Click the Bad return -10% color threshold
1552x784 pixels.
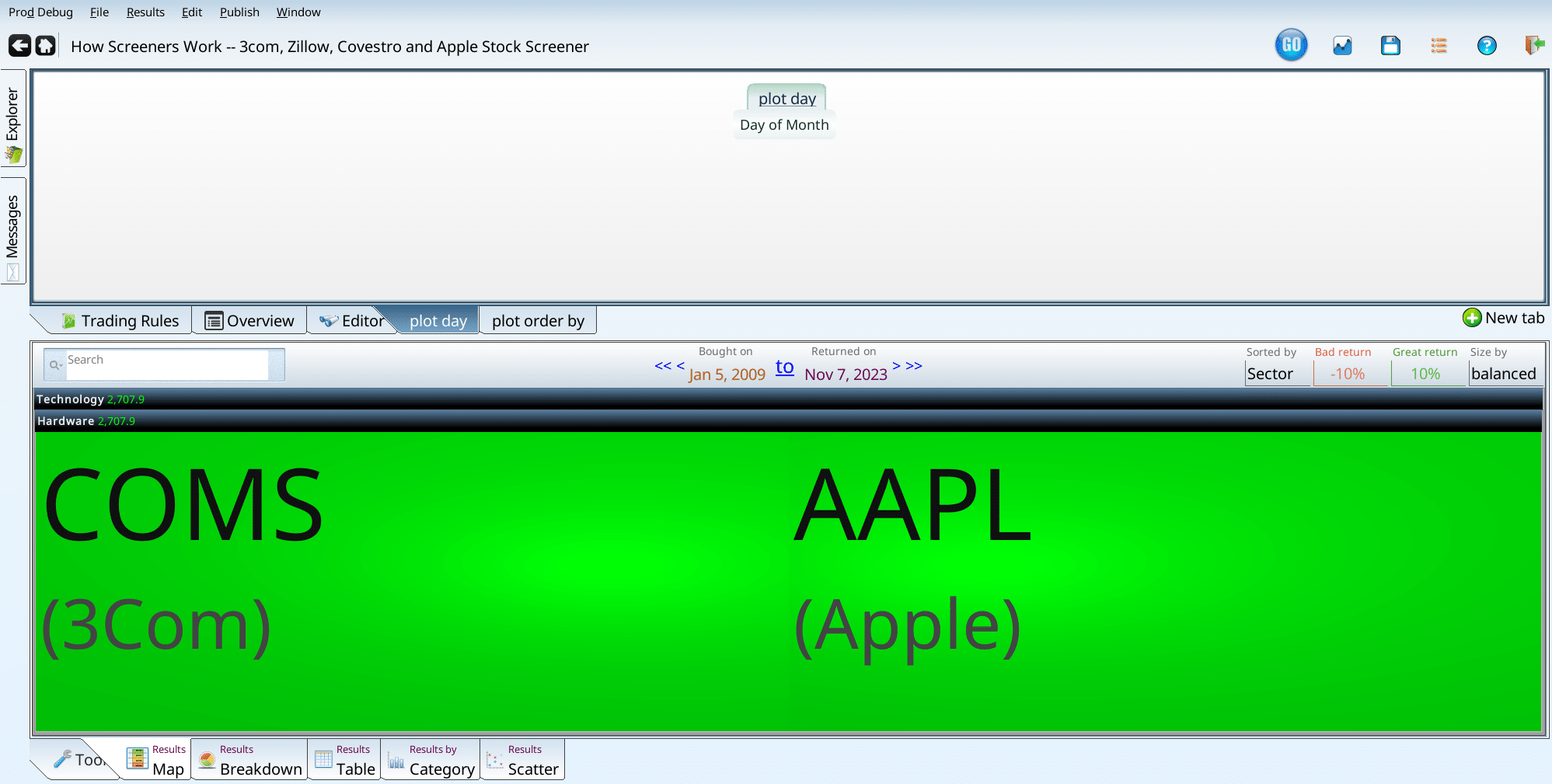point(1348,374)
